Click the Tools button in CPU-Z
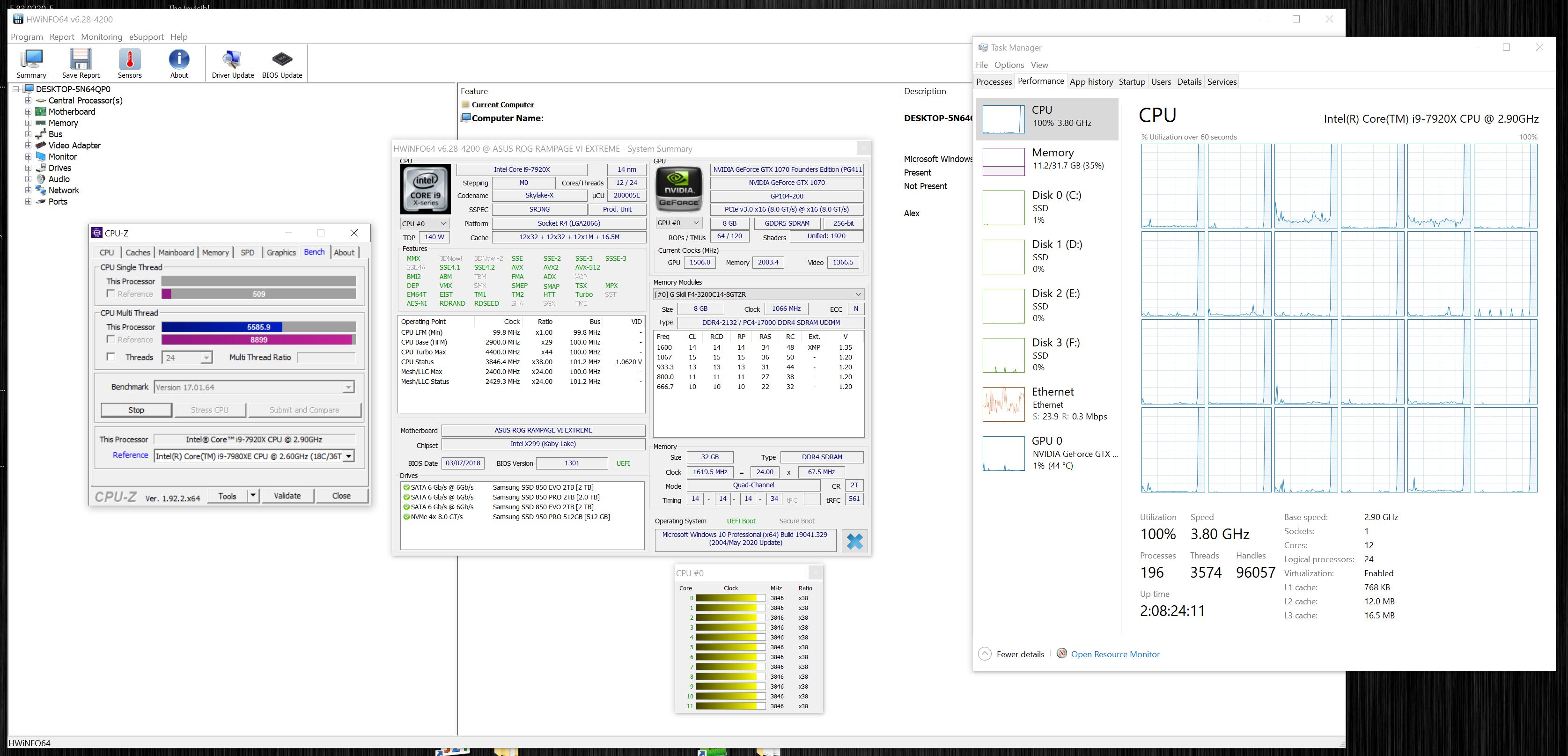This screenshot has height=756, width=1568. [227, 495]
